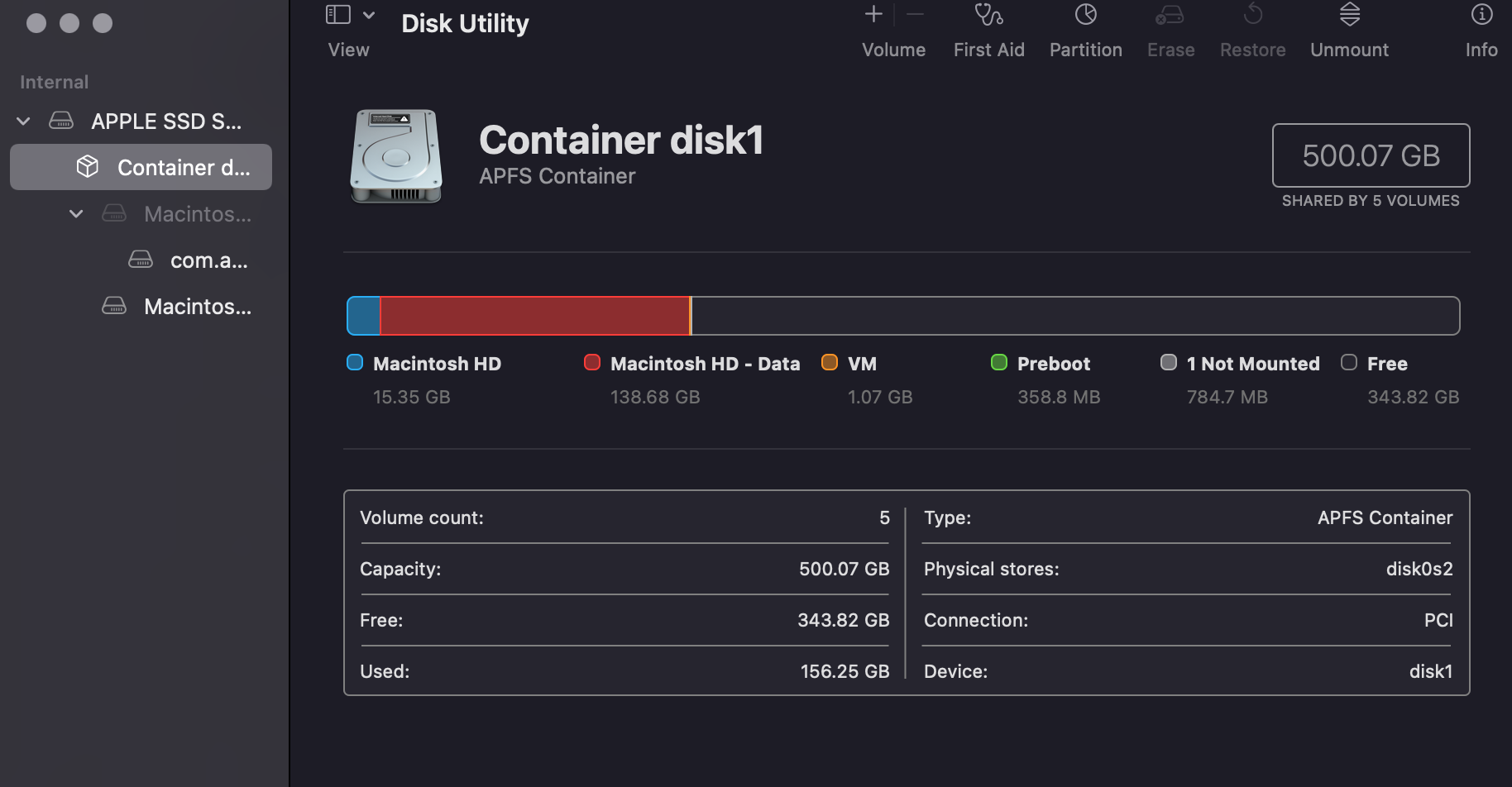1512x787 pixels.
Task: Click the 500.07 GB capacity box
Action: (1371, 155)
